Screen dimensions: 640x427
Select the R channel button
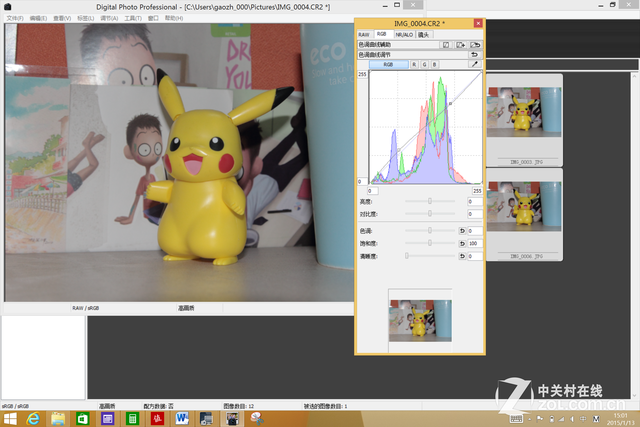tap(414, 64)
